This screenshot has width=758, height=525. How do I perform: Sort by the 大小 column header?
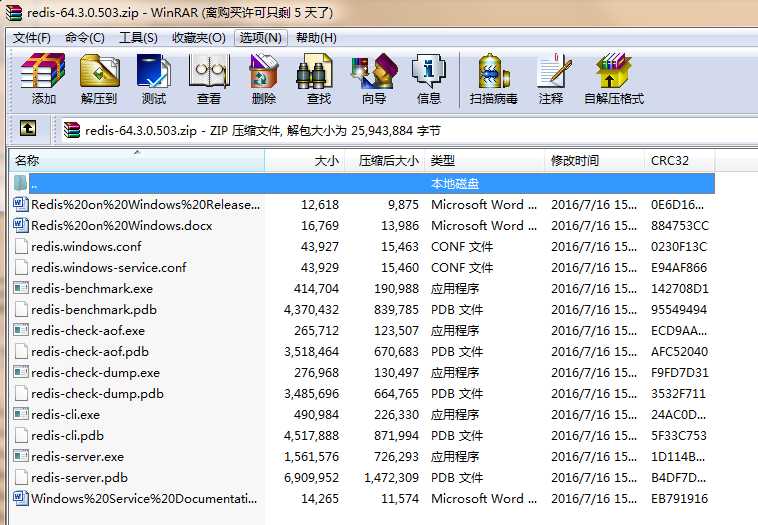(x=305, y=160)
